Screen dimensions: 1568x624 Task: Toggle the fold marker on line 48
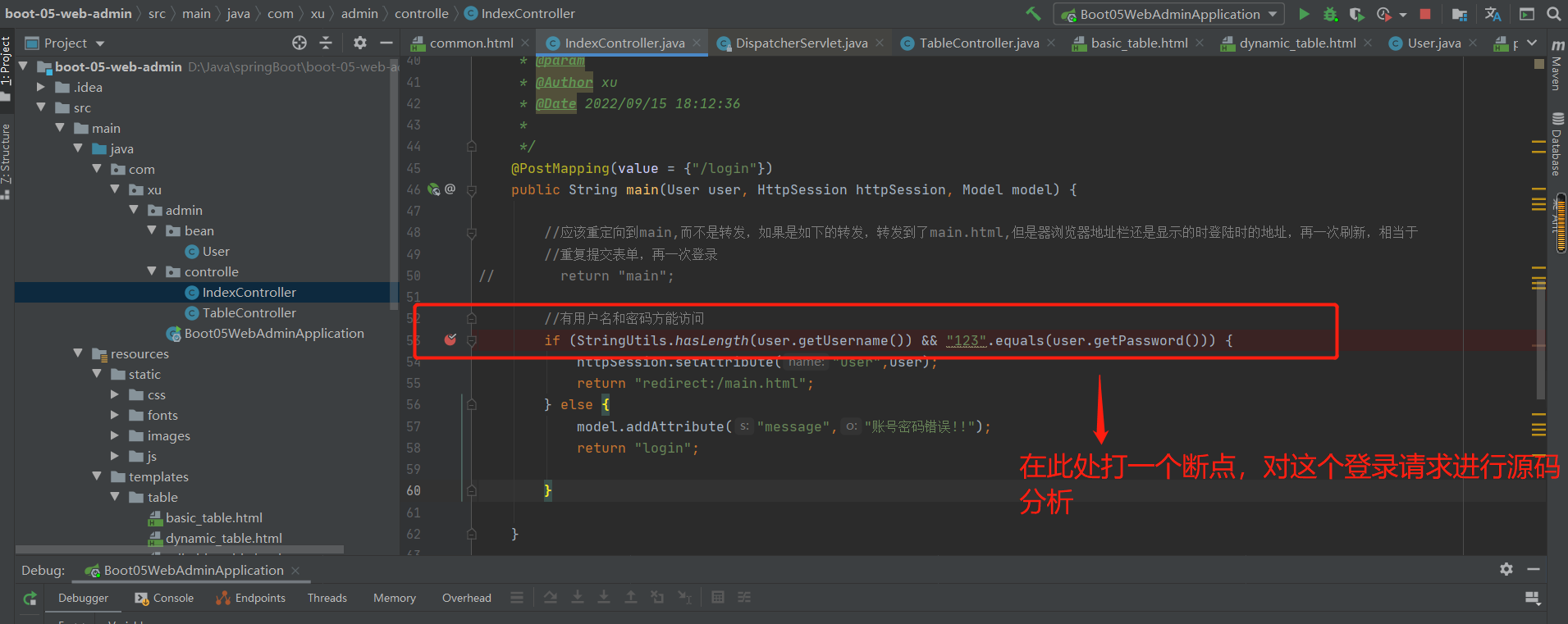tap(472, 233)
